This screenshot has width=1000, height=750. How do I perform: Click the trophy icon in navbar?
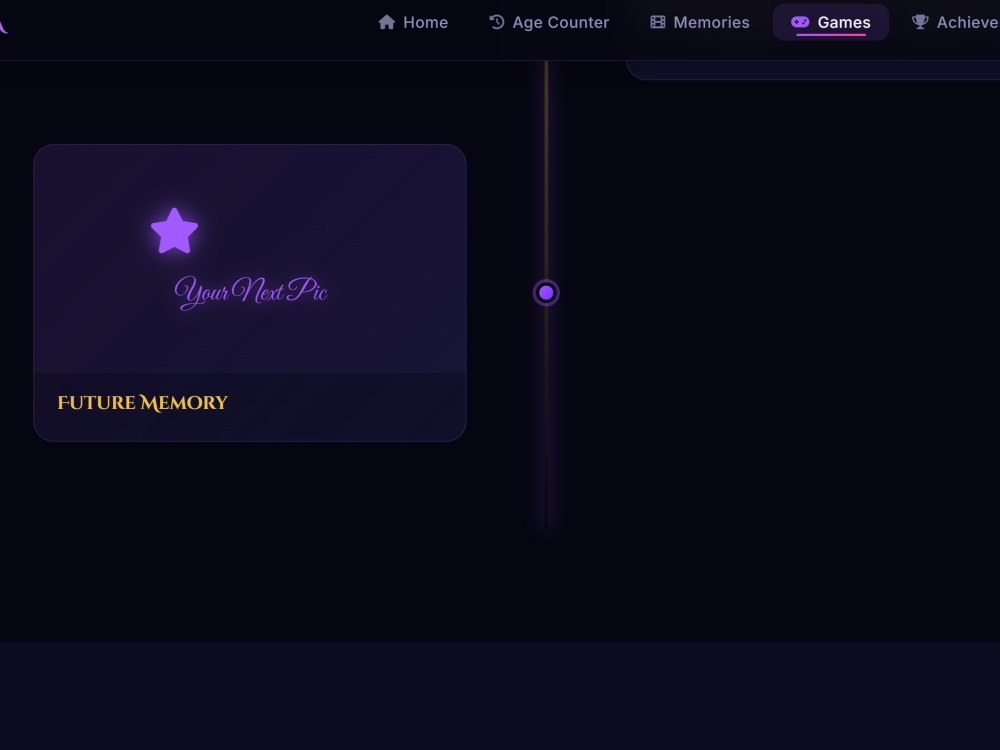click(x=920, y=22)
